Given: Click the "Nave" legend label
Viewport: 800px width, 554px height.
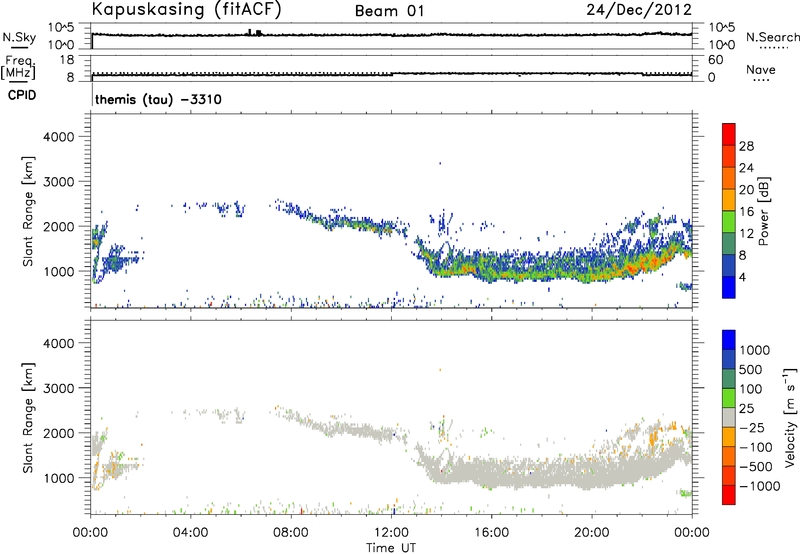Looking at the screenshot, I should 761,70.
